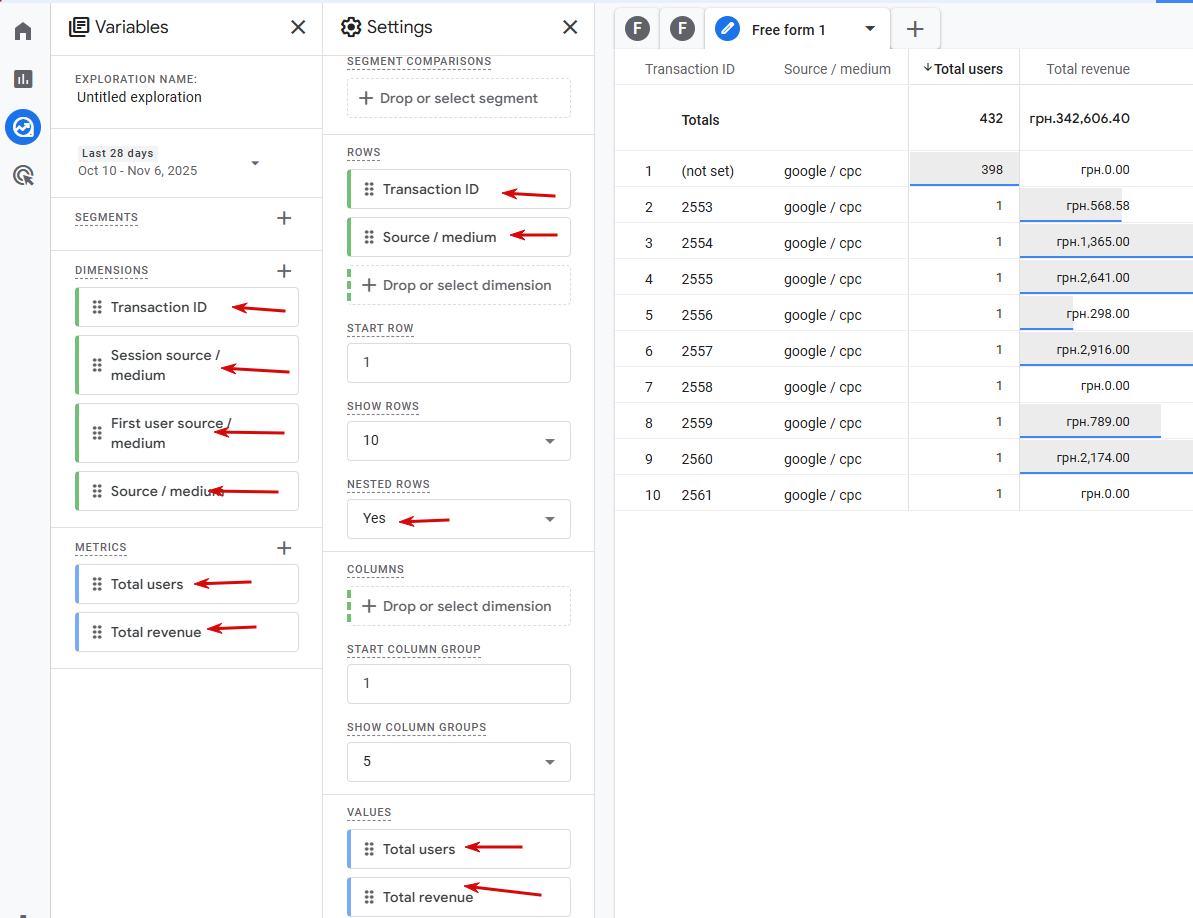The width and height of the screenshot is (1193, 918).
Task: Select the Explore icon in sidebar
Action: point(23,127)
